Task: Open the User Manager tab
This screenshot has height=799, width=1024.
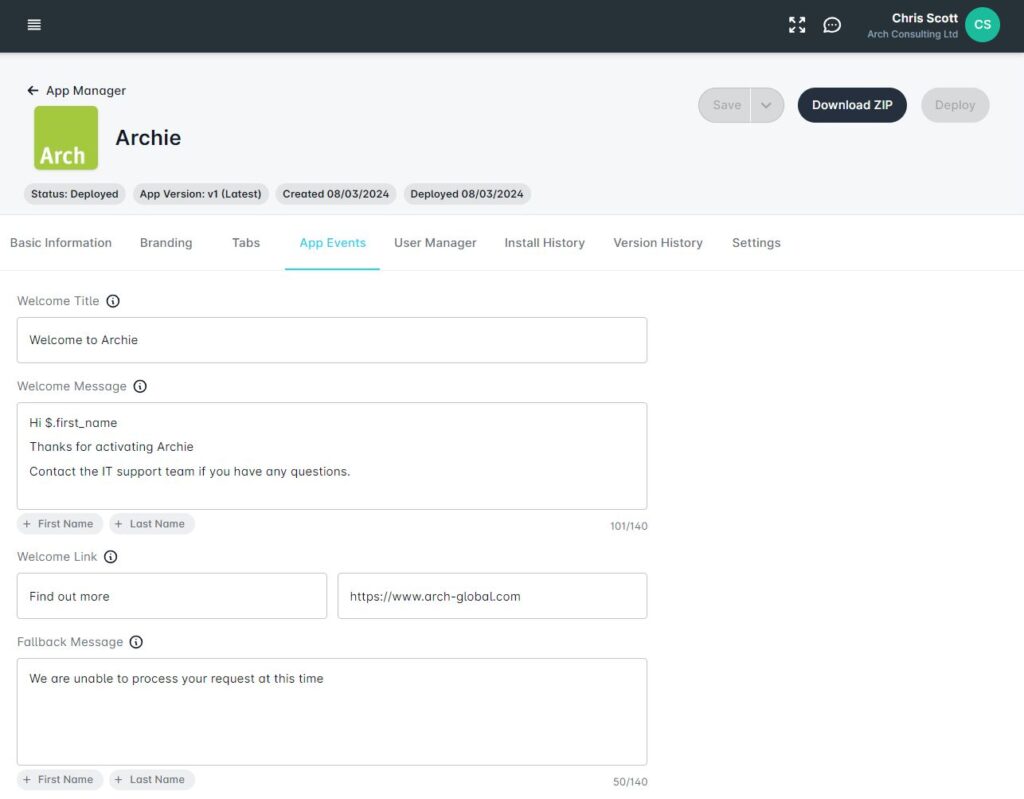Action: tap(435, 243)
